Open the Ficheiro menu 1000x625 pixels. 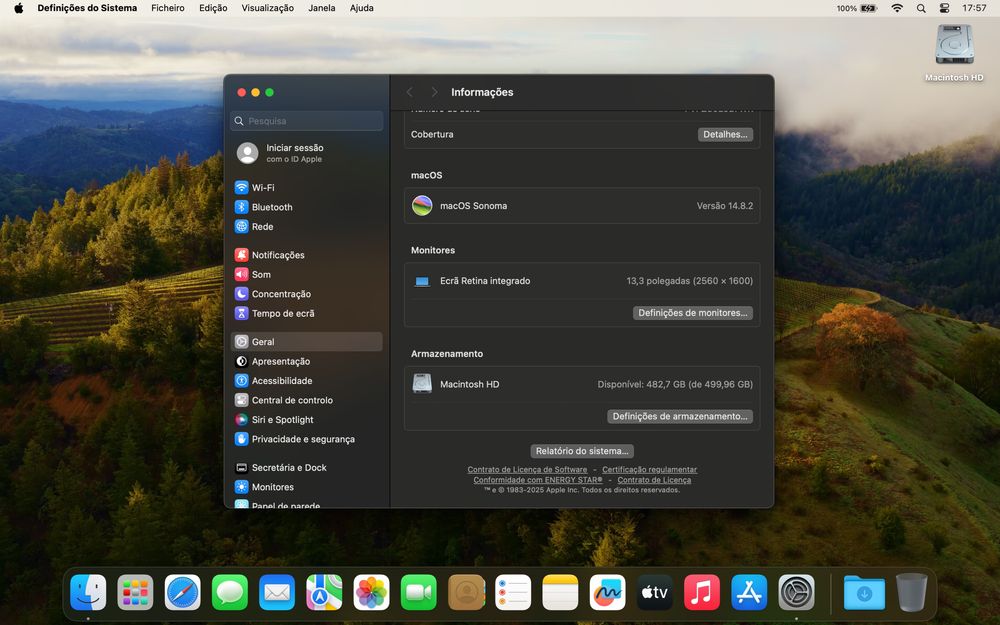[168, 8]
